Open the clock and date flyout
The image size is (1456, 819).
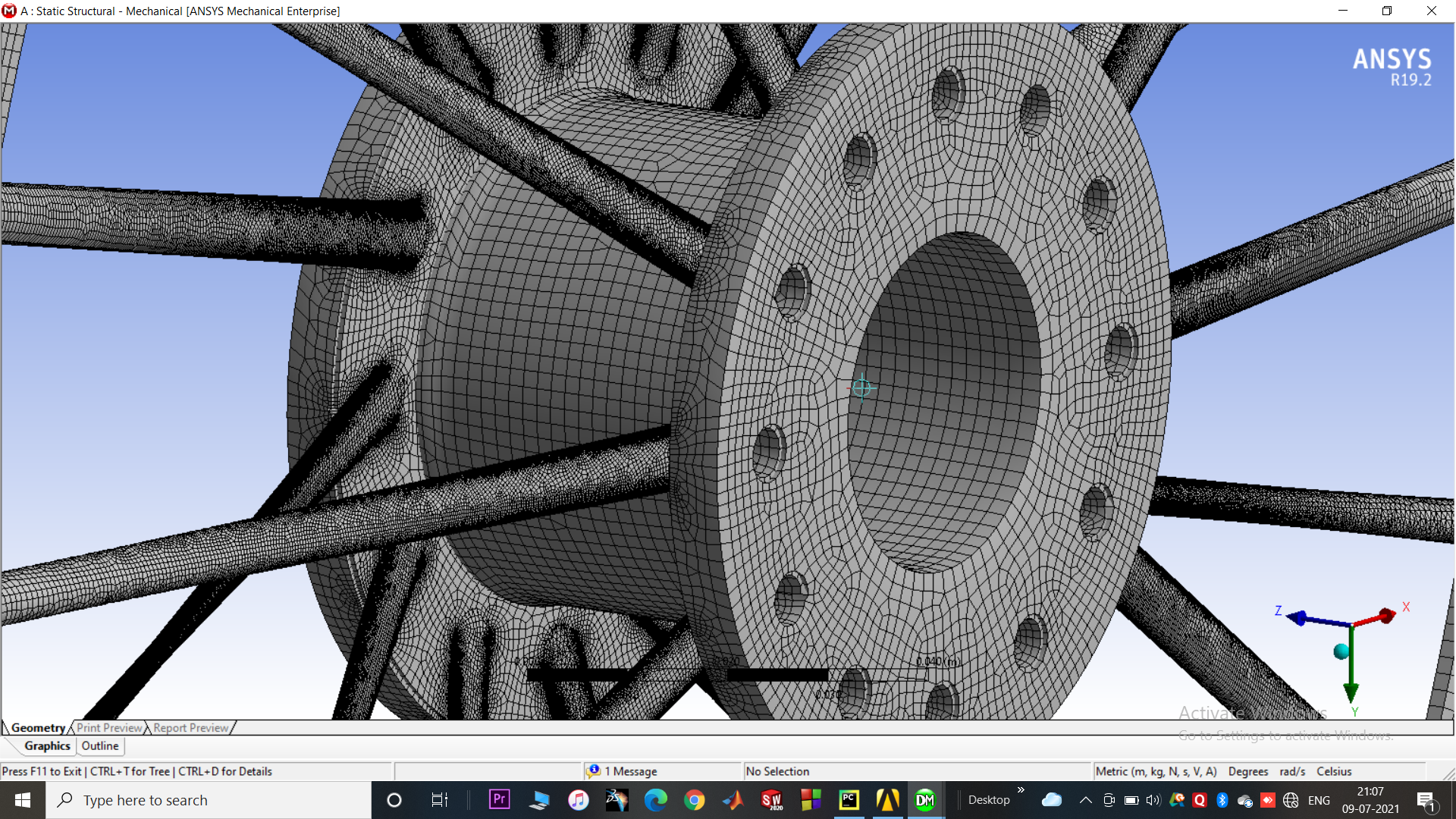point(1370,800)
